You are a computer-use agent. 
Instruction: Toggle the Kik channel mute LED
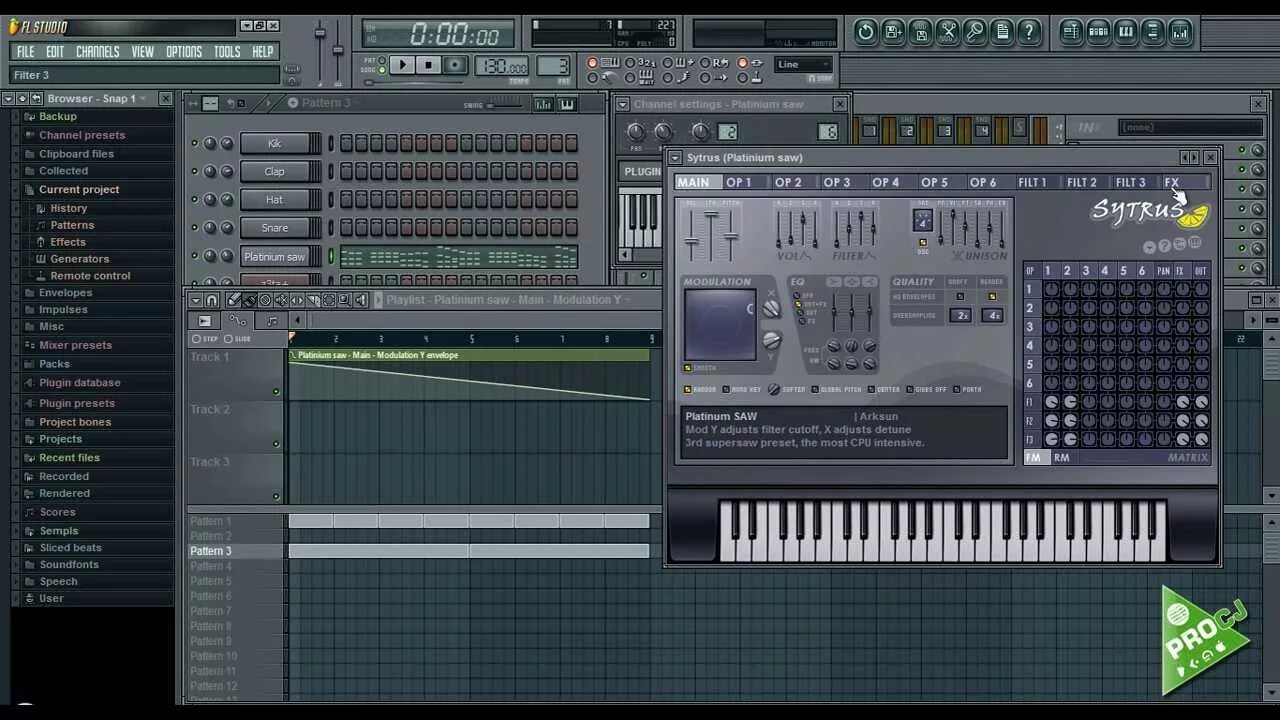pos(194,143)
